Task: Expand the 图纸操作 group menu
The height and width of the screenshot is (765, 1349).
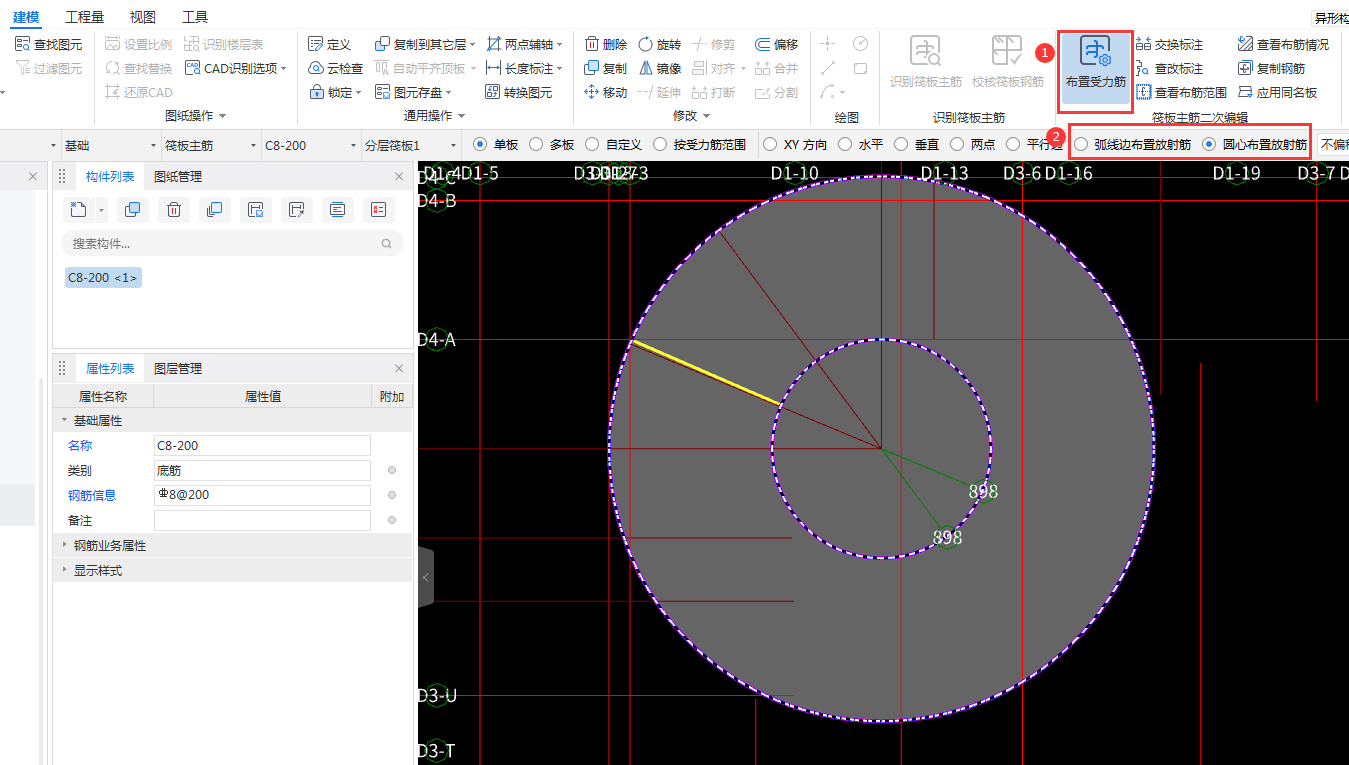Action: [196, 116]
